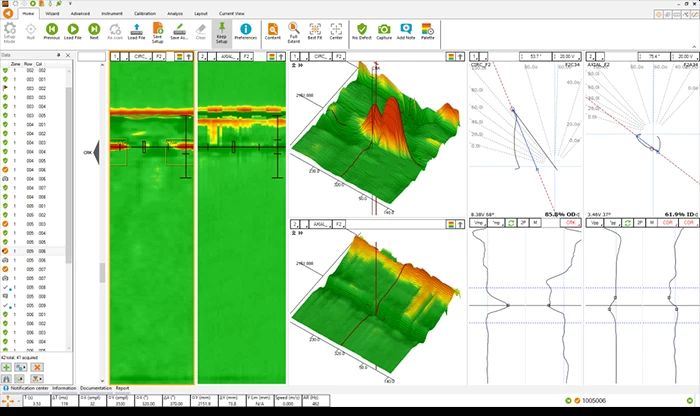Open the Vmp measurement dropdown under CIRC Lissajous
This screenshot has height=416, width=700.
(479, 223)
